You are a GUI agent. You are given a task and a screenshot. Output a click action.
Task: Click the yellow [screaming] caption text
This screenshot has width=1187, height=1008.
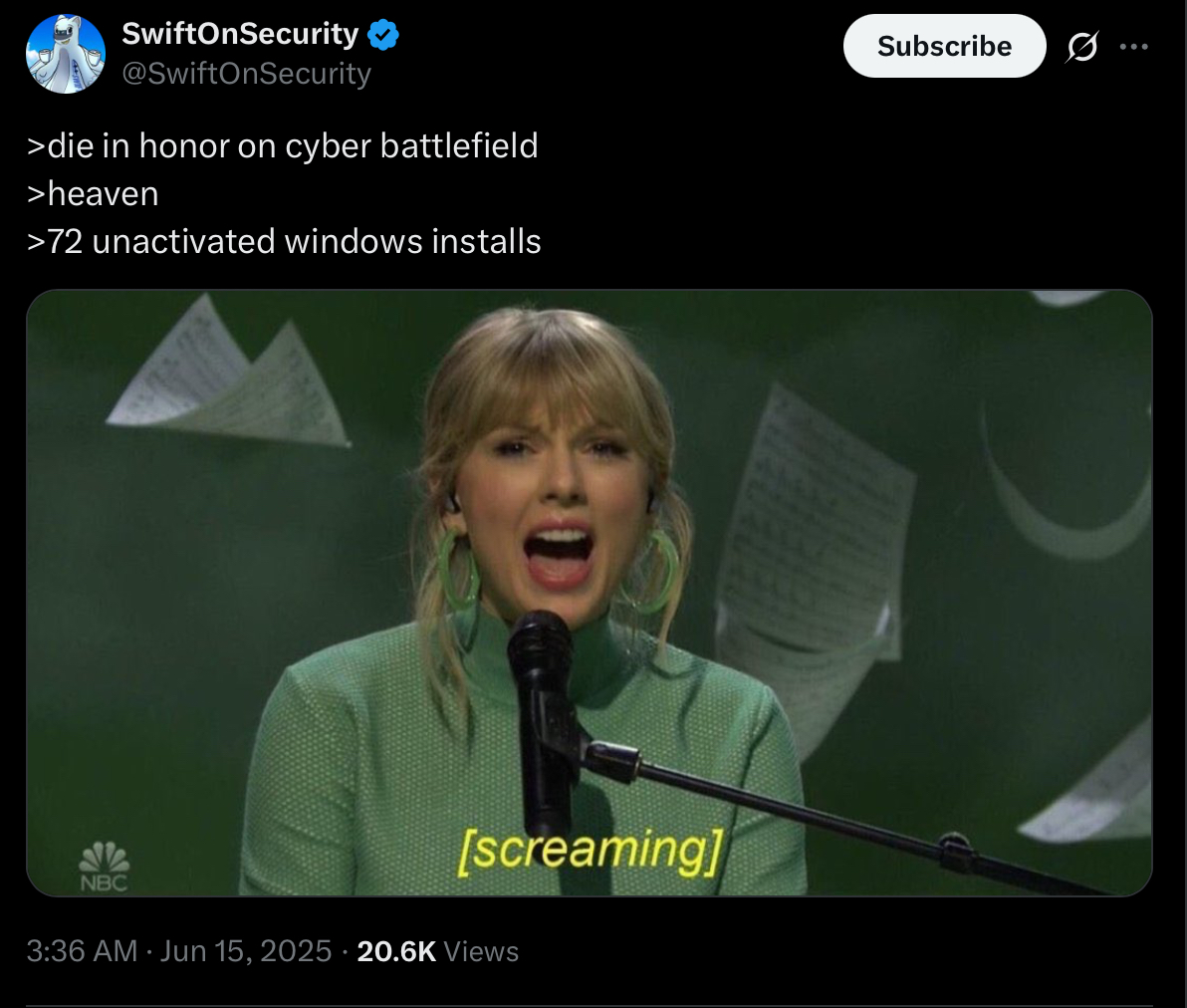point(591,852)
